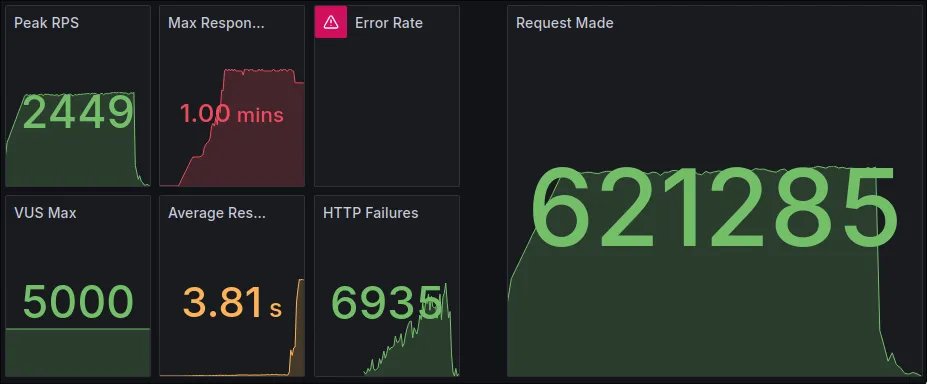927x384 pixels.
Task: Select the Average Response panel title
Action: [x=217, y=213]
